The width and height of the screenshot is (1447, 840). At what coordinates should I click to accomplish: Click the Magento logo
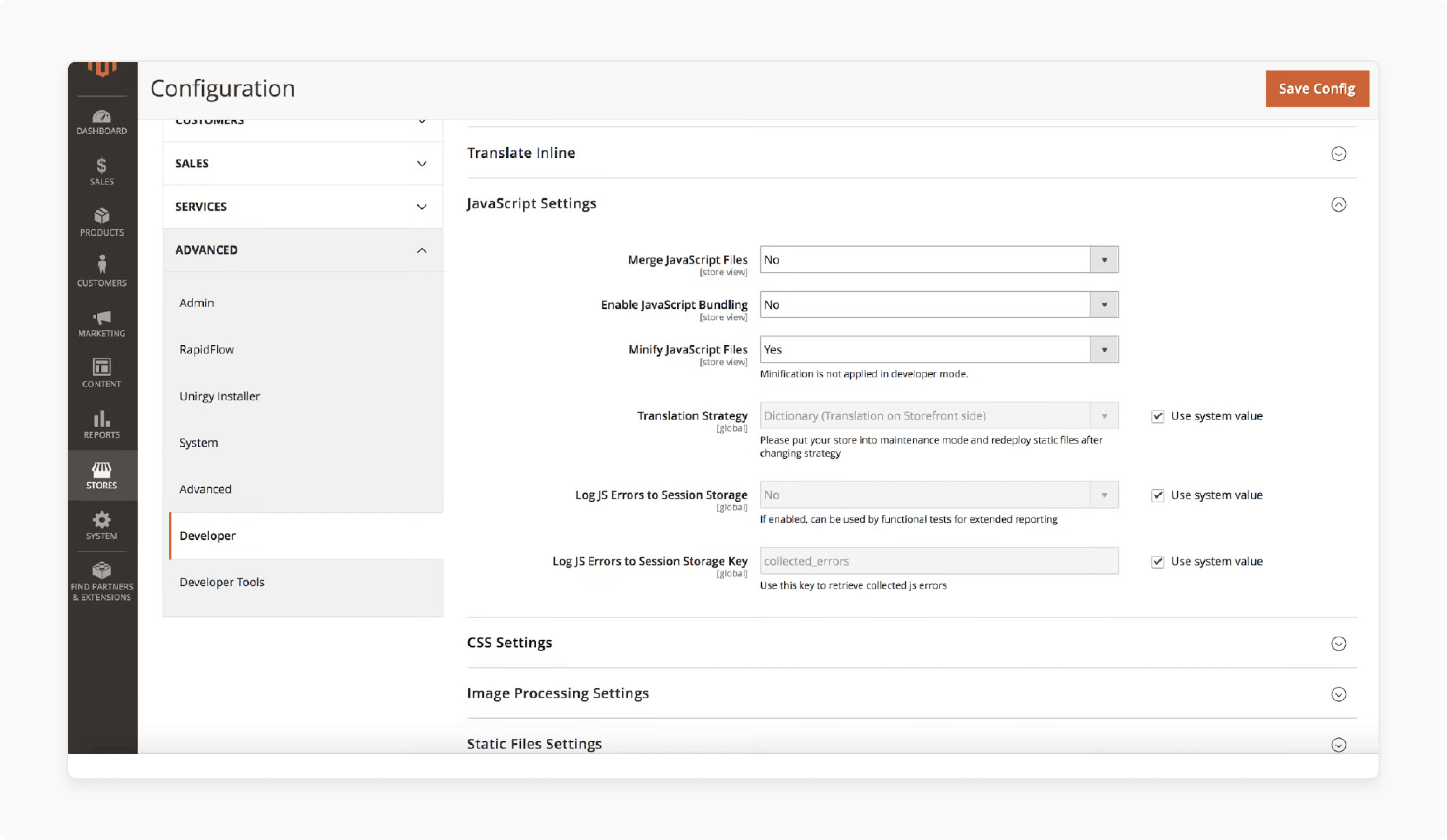coord(102,69)
